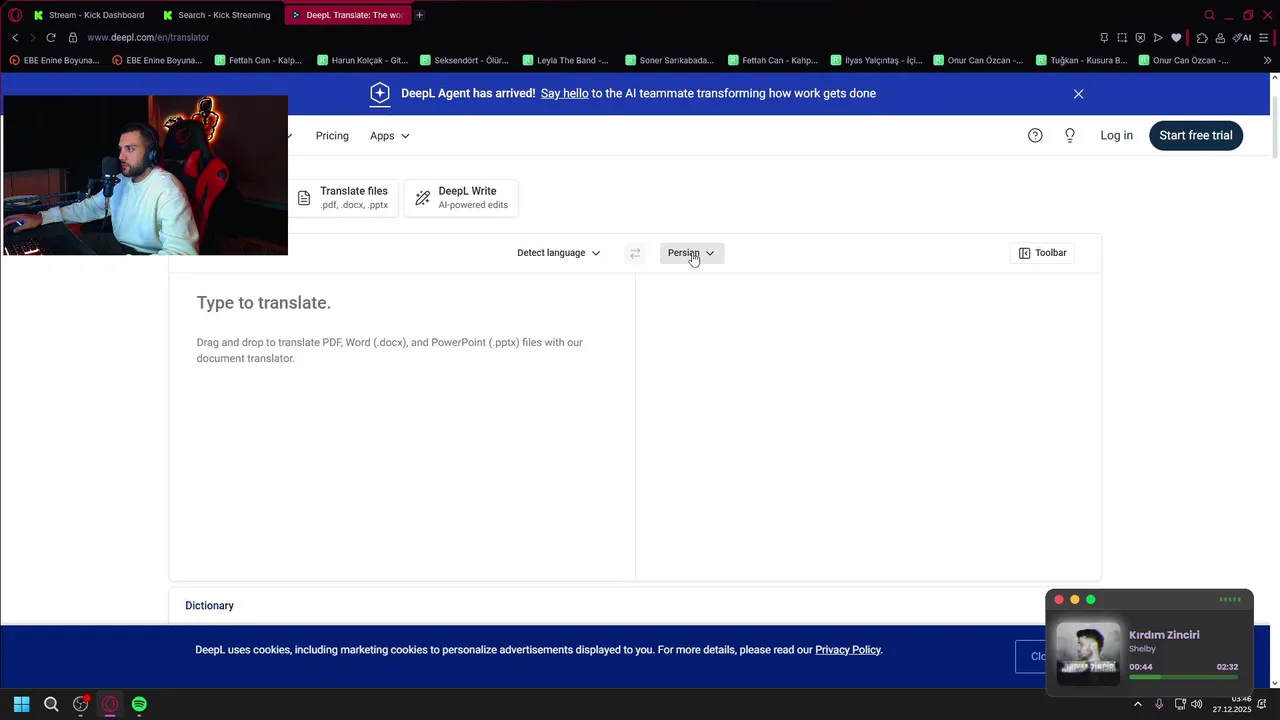Open DeepL Write AI-powered edits
Screen dimensions: 1280x720
click(x=462, y=198)
